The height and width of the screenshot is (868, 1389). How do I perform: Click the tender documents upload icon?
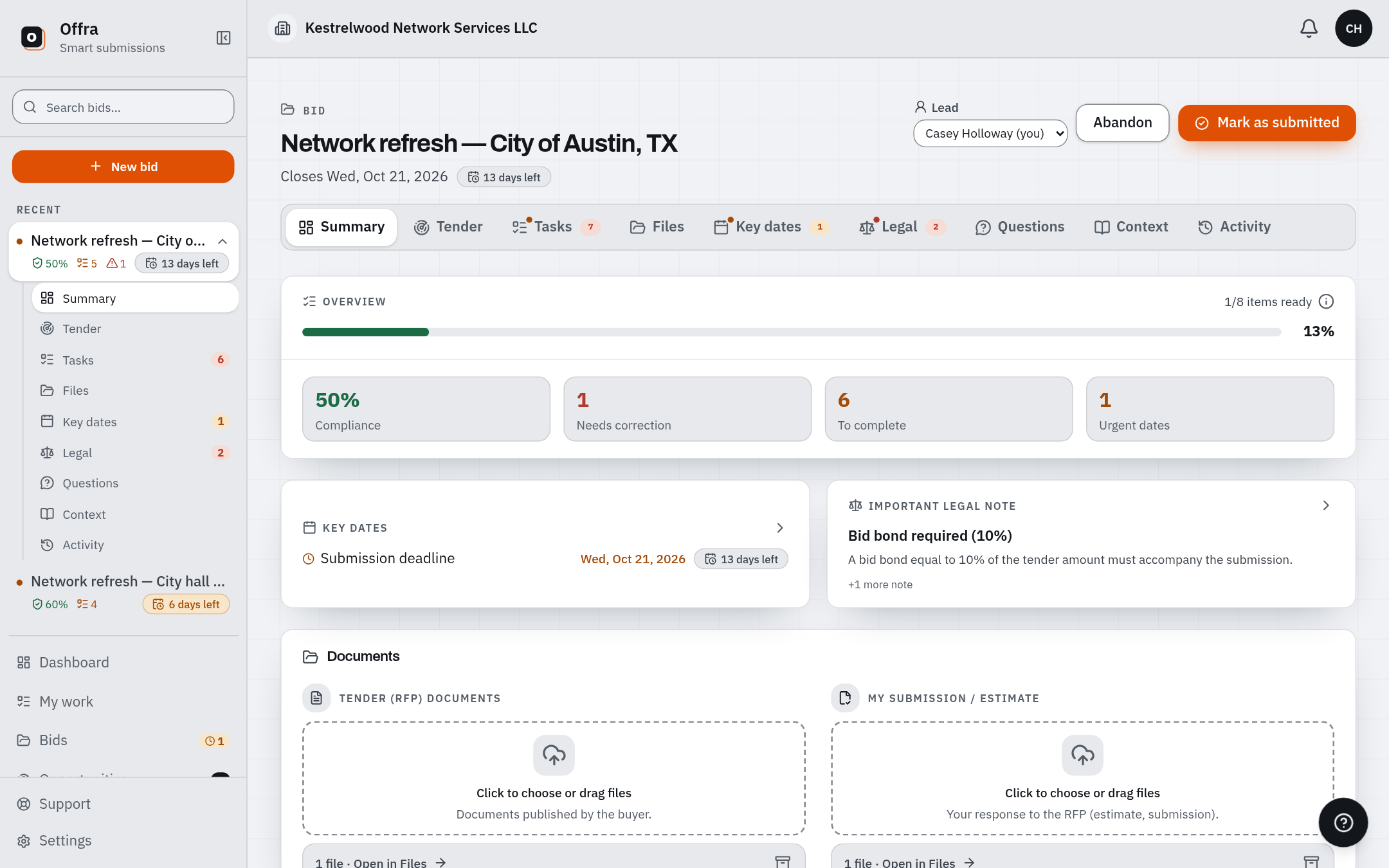[x=554, y=755]
